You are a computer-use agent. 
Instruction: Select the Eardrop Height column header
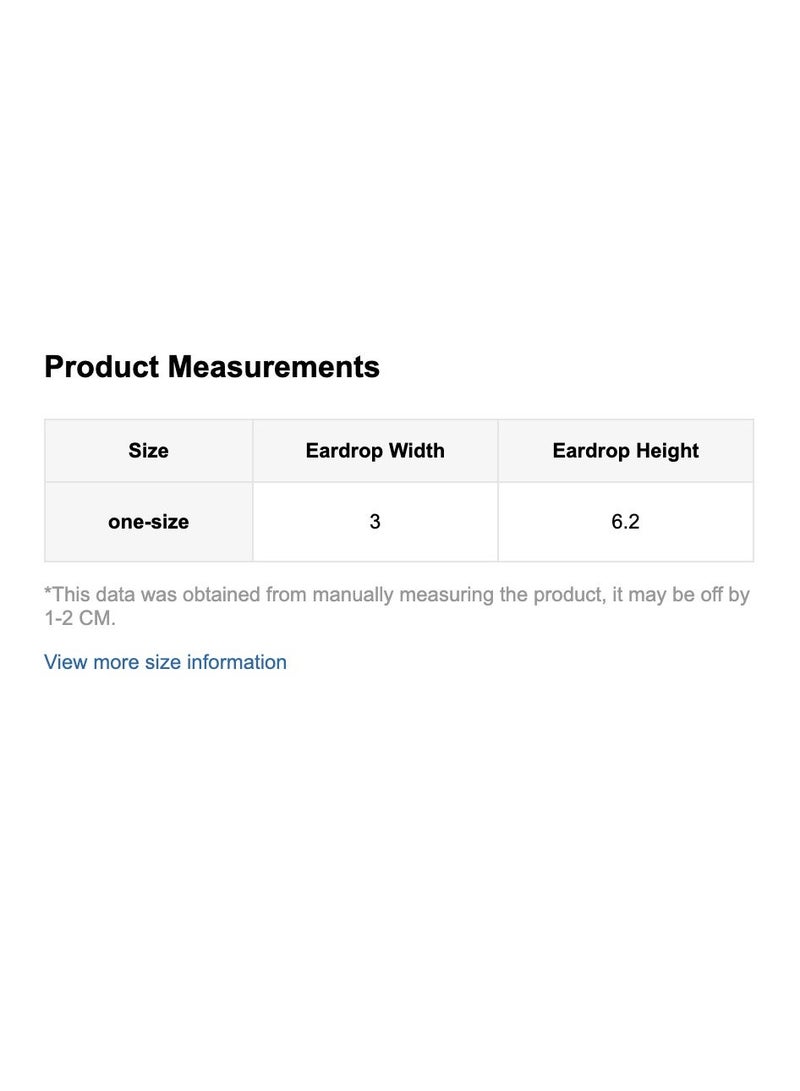pos(625,451)
